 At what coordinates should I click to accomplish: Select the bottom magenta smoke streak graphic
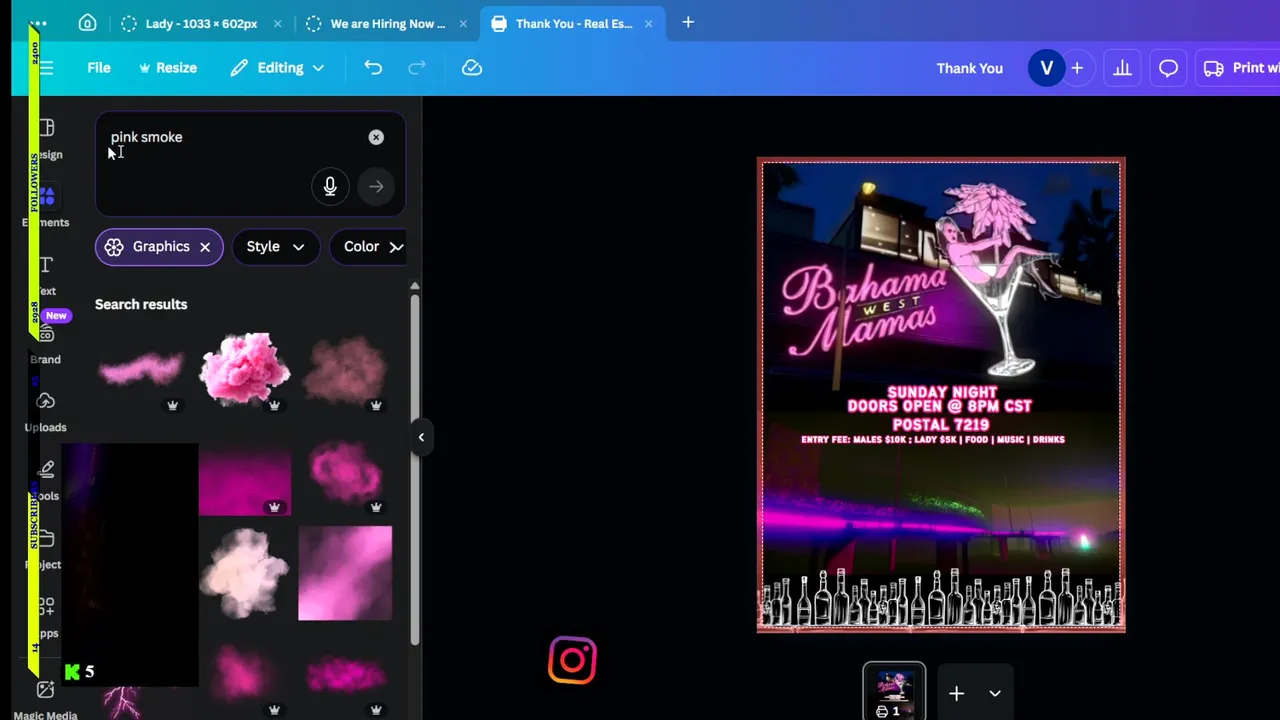coord(345,677)
